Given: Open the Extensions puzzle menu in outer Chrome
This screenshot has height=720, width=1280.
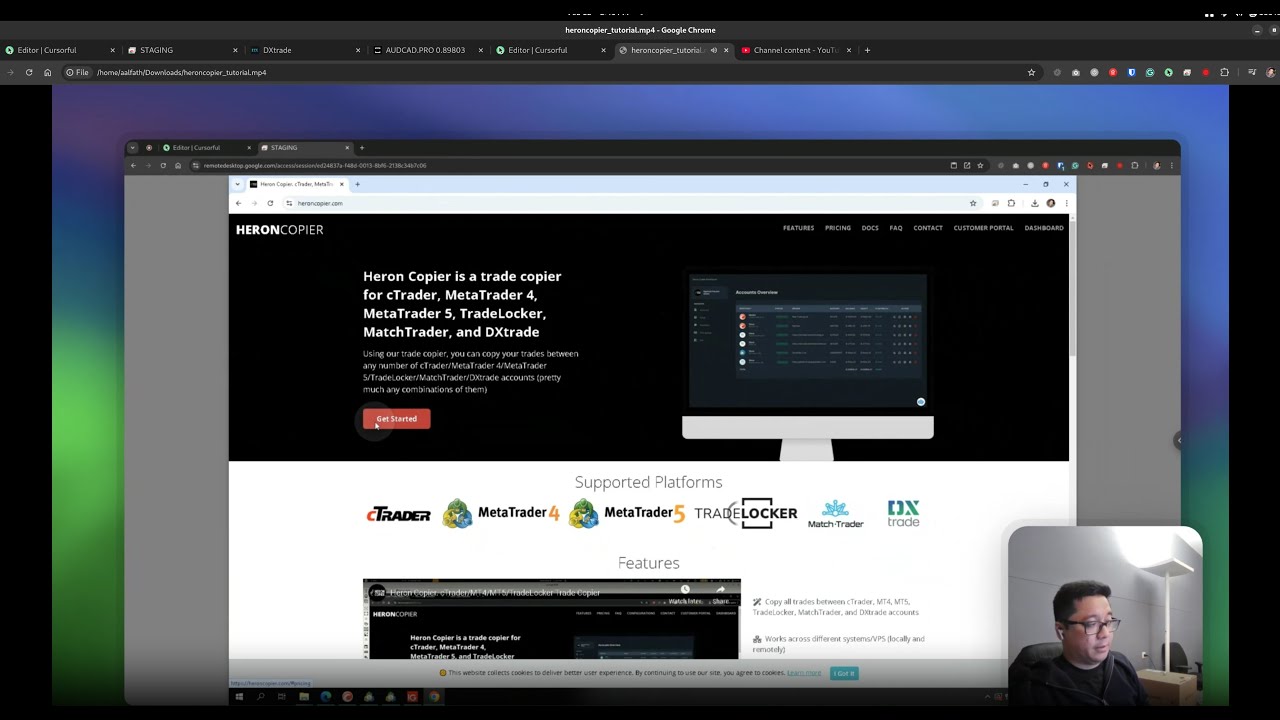Looking at the screenshot, I should point(1224,72).
